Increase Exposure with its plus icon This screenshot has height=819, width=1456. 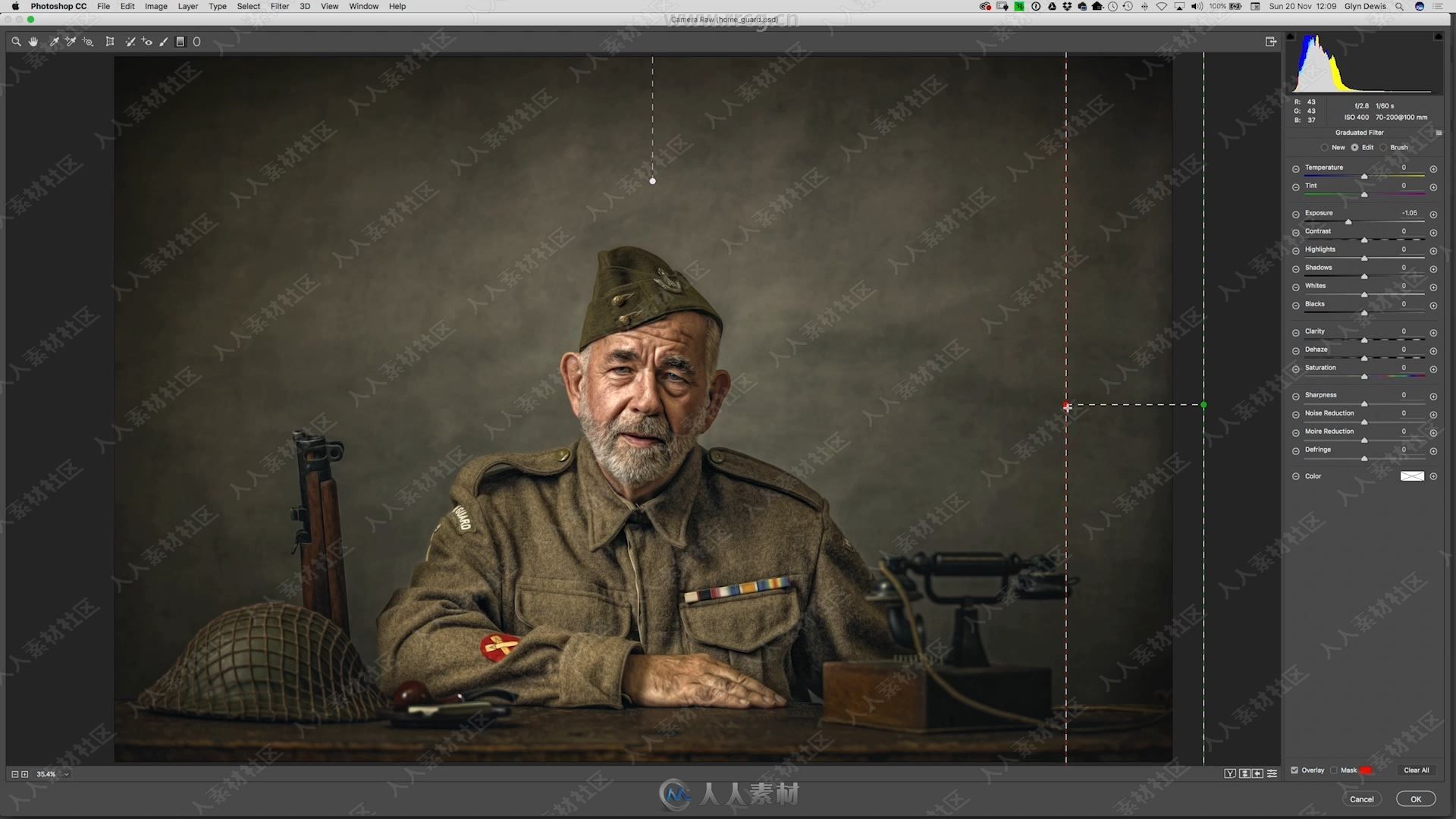pos(1433,215)
